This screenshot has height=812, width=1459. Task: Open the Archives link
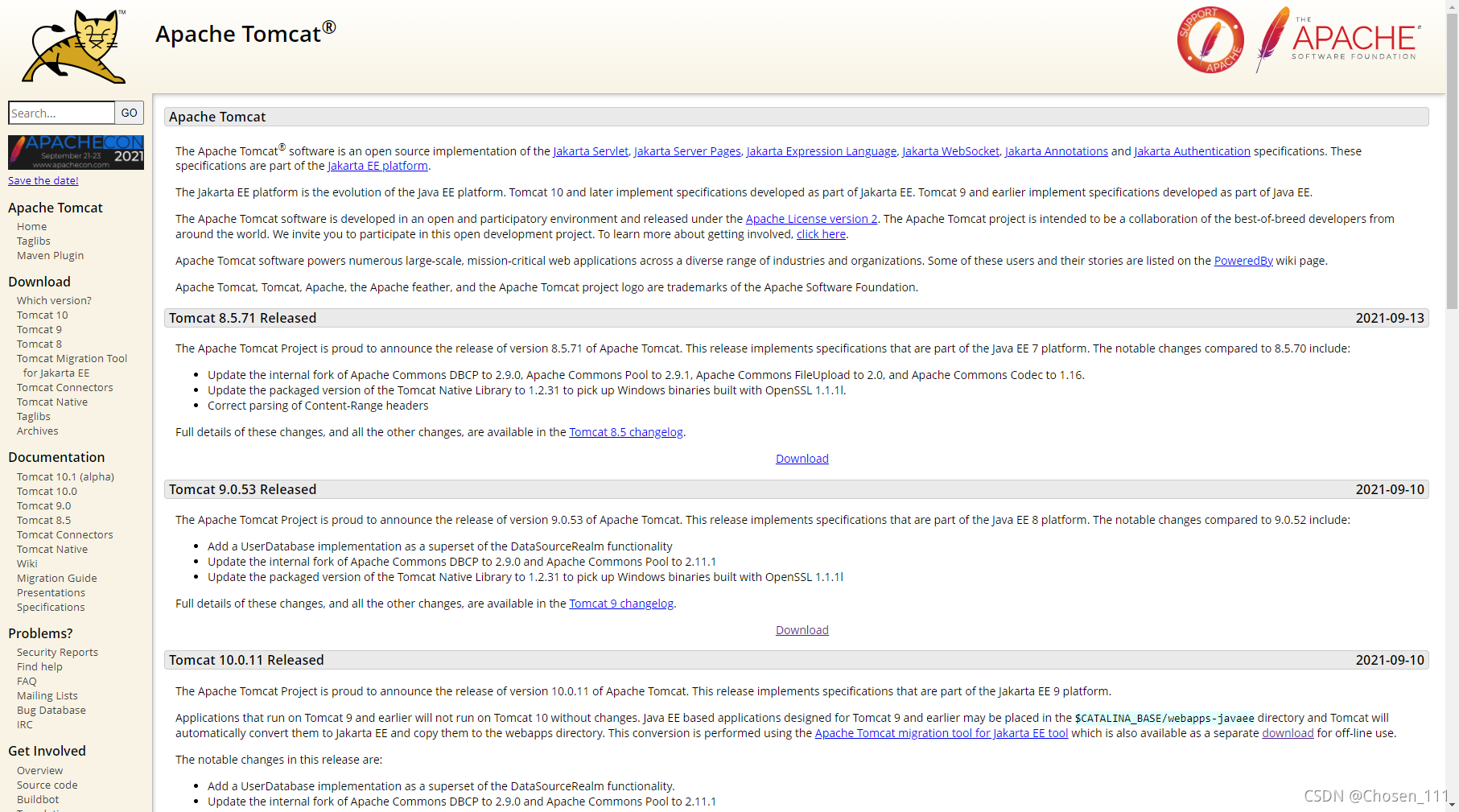tap(37, 431)
